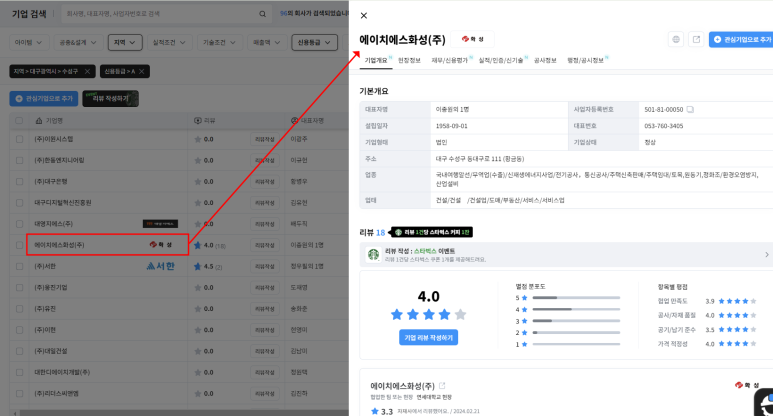
Task: Click phone number 053-760-3405
Action: (x=664, y=126)
